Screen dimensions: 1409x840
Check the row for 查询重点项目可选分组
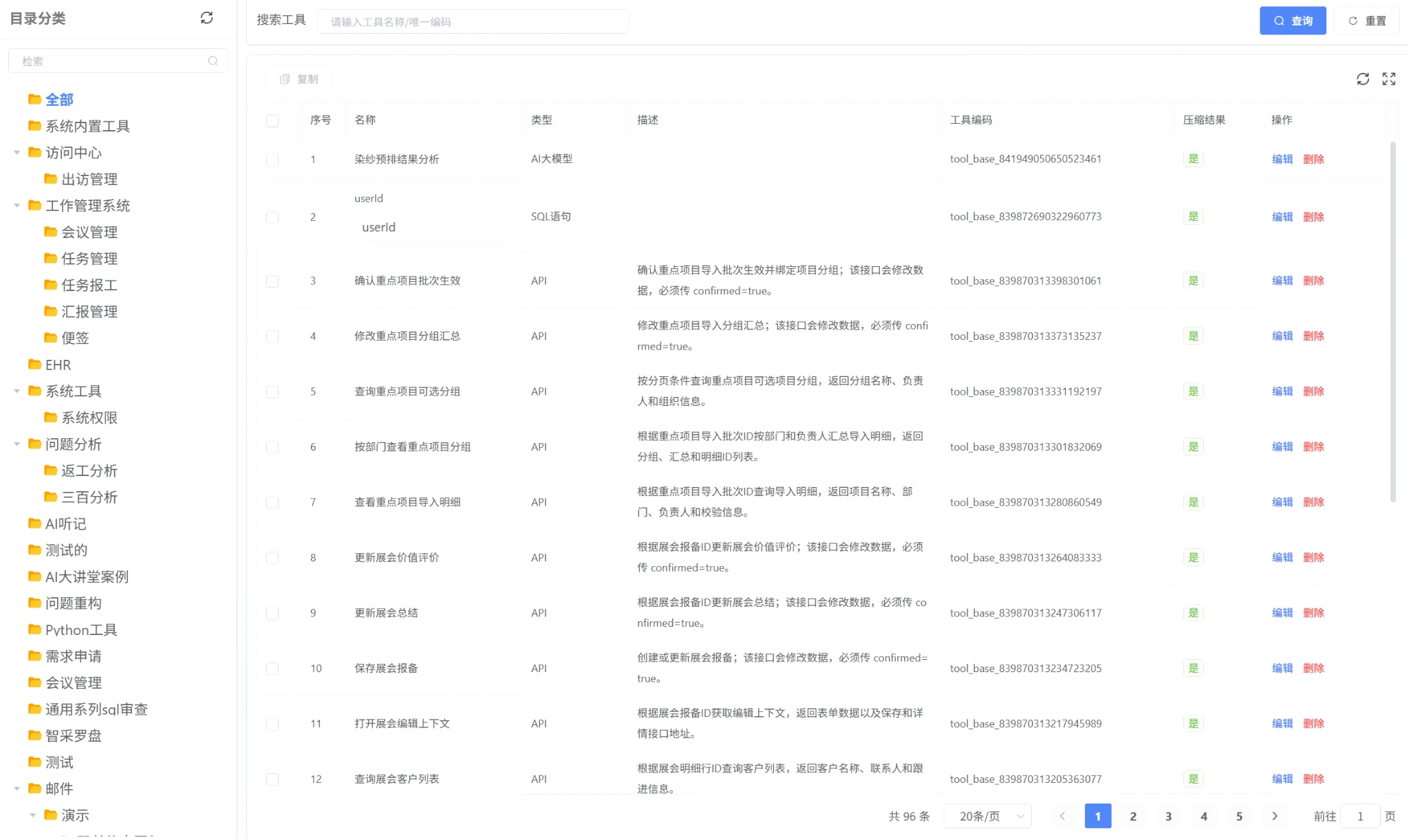point(272,391)
